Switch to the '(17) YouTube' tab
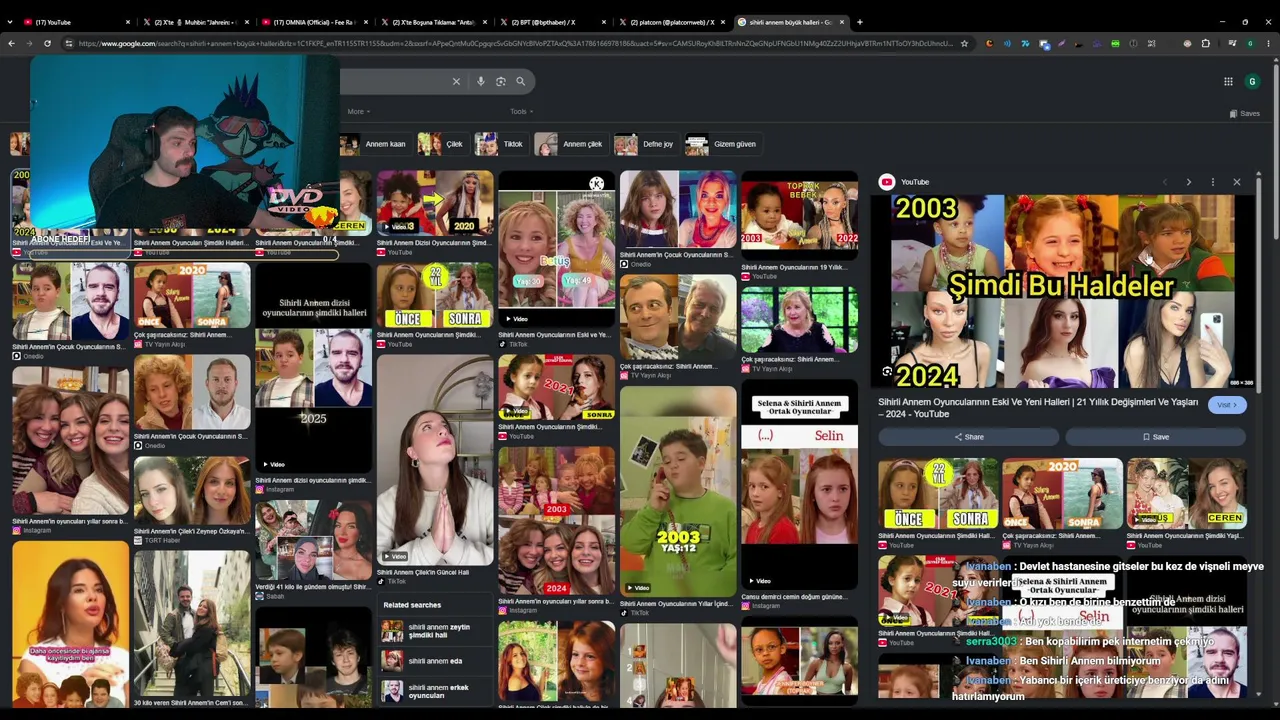 pos(77,22)
